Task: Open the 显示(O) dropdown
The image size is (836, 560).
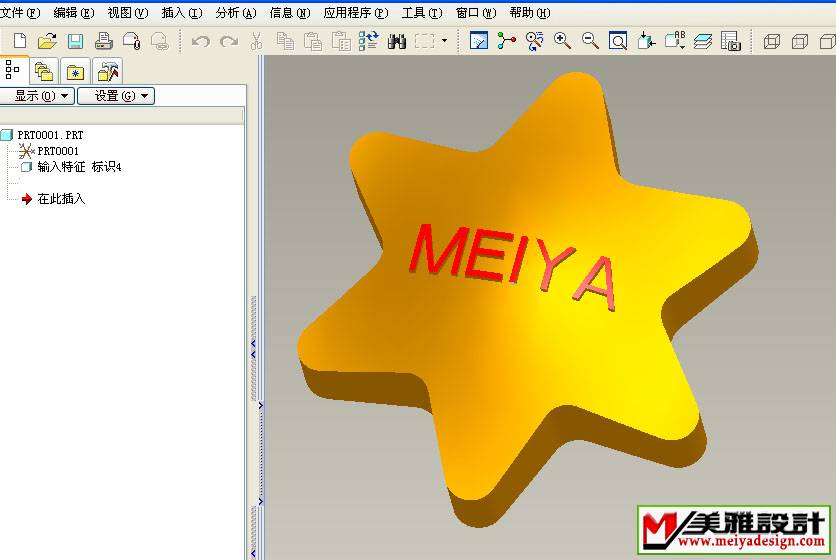Action: point(36,96)
